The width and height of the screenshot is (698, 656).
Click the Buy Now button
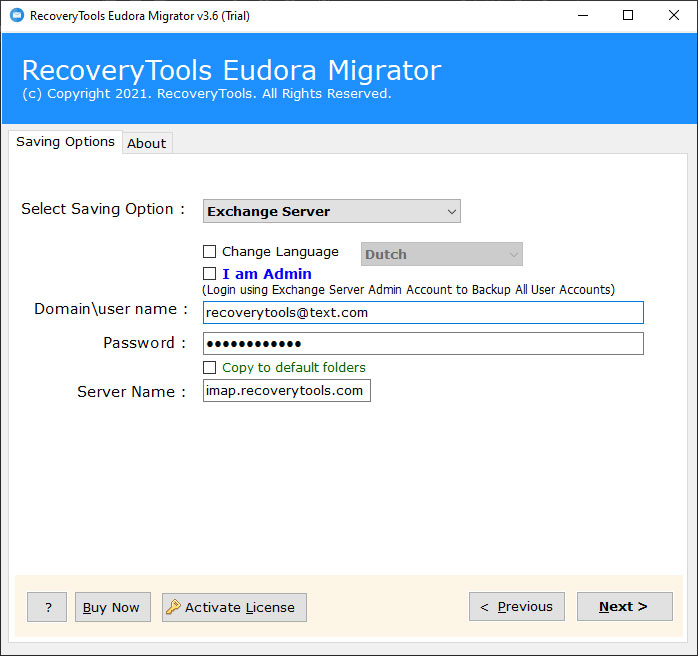pos(113,607)
